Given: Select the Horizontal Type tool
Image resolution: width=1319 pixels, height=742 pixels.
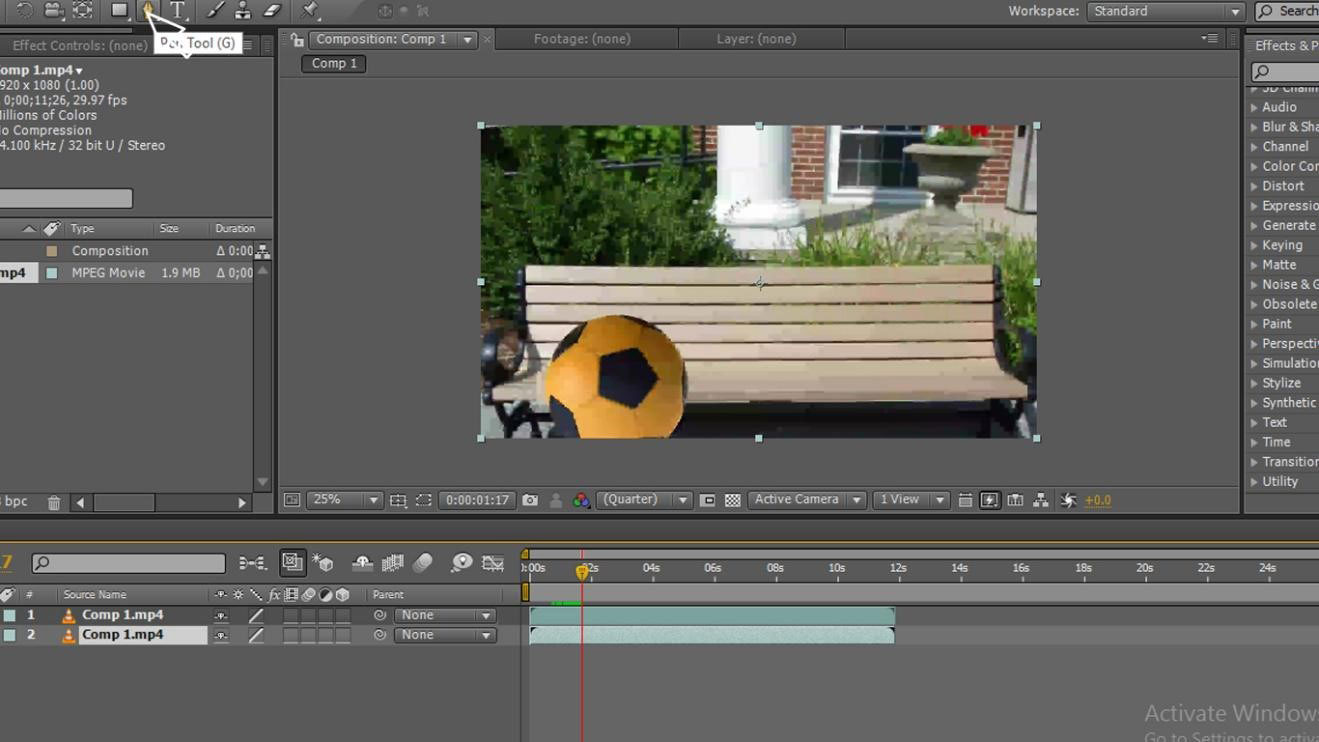Looking at the screenshot, I should tap(178, 10).
